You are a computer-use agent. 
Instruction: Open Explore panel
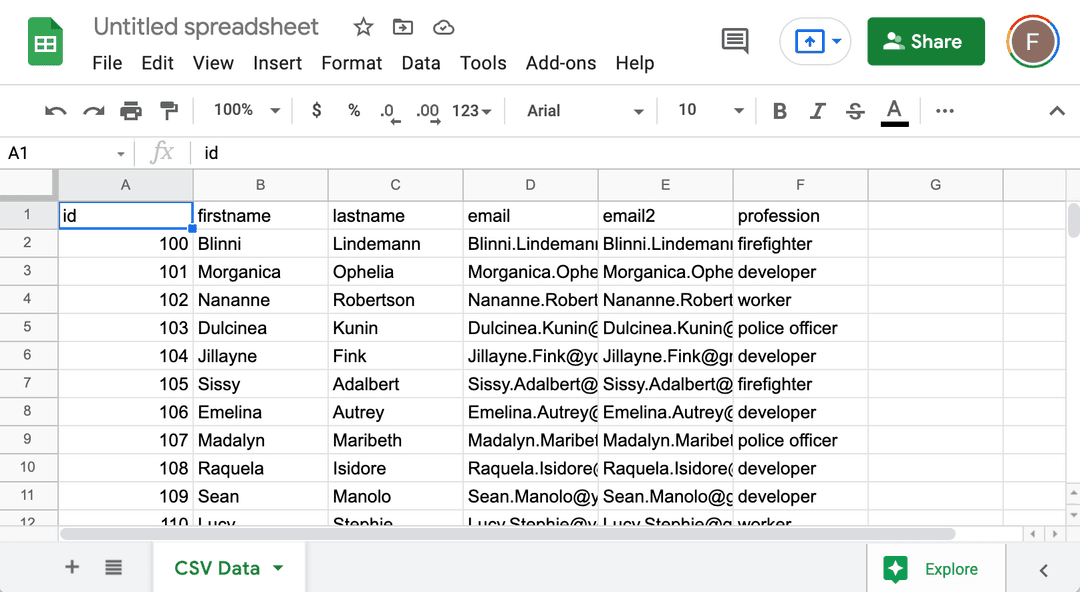click(936, 568)
